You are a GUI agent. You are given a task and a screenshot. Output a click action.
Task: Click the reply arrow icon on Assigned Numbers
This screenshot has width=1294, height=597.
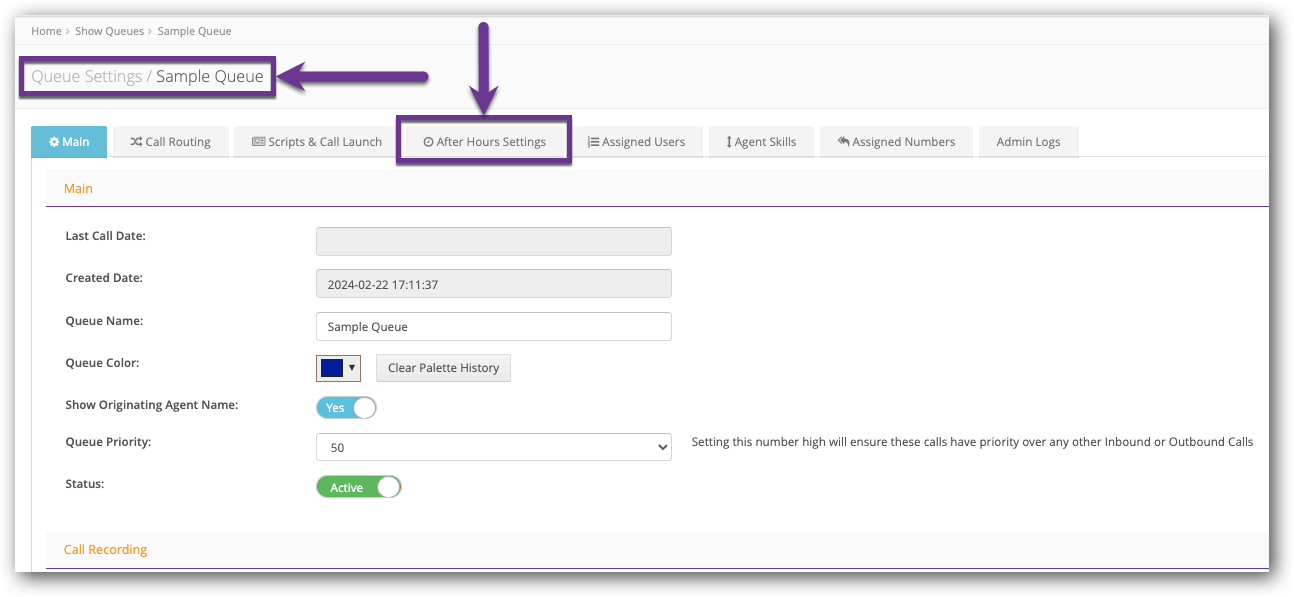tap(843, 142)
